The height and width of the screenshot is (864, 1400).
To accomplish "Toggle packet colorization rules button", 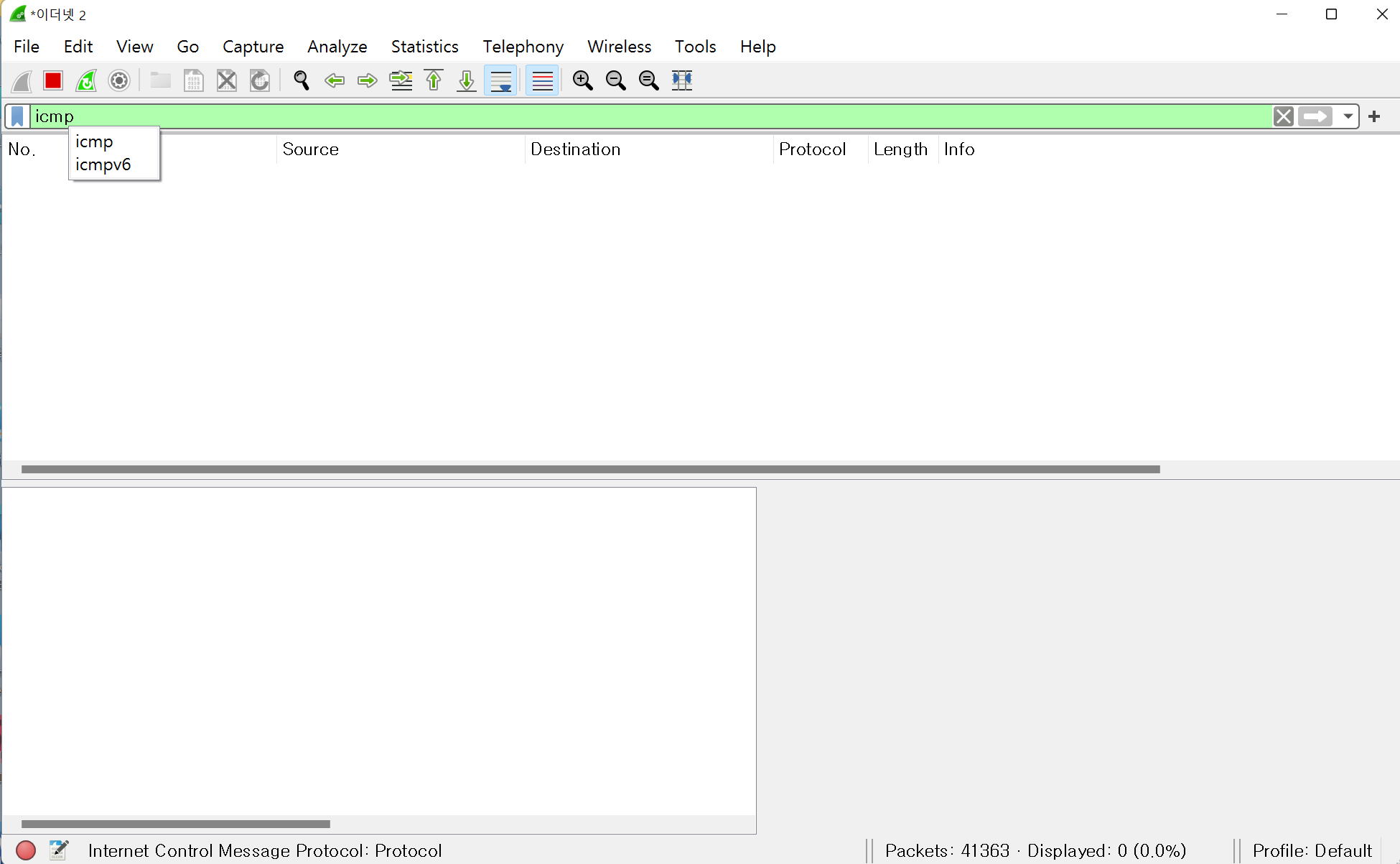I will 542,80.
